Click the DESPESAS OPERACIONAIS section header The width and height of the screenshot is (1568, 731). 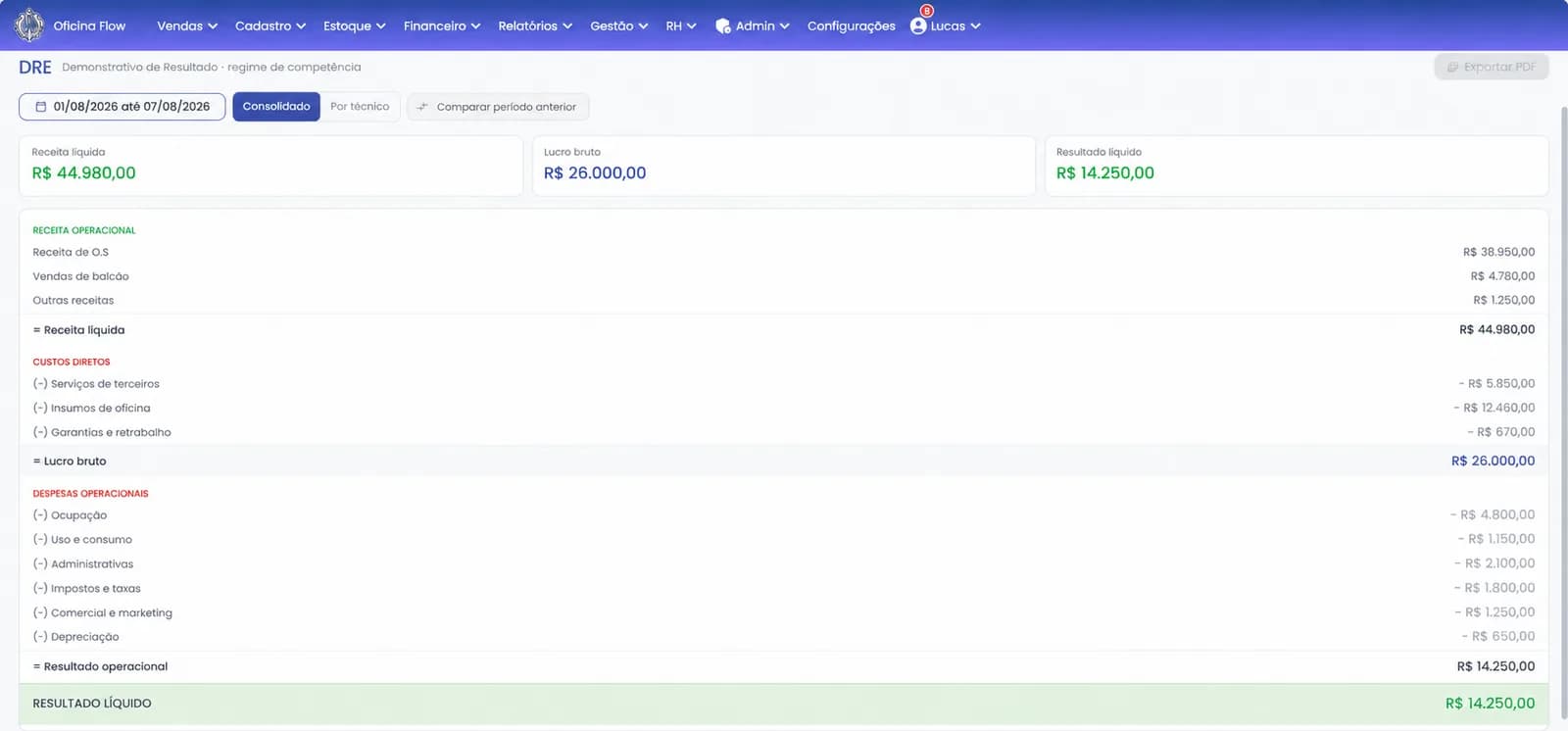[90, 493]
